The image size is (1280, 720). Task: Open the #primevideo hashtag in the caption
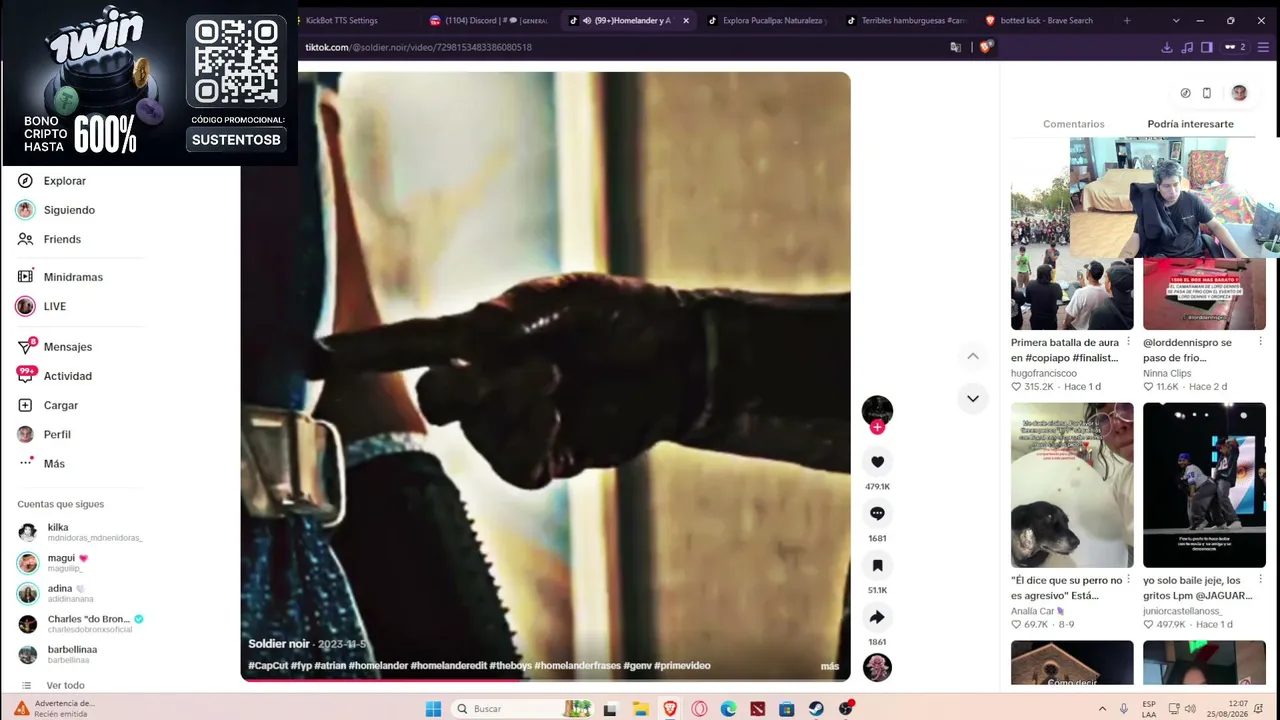click(682, 666)
